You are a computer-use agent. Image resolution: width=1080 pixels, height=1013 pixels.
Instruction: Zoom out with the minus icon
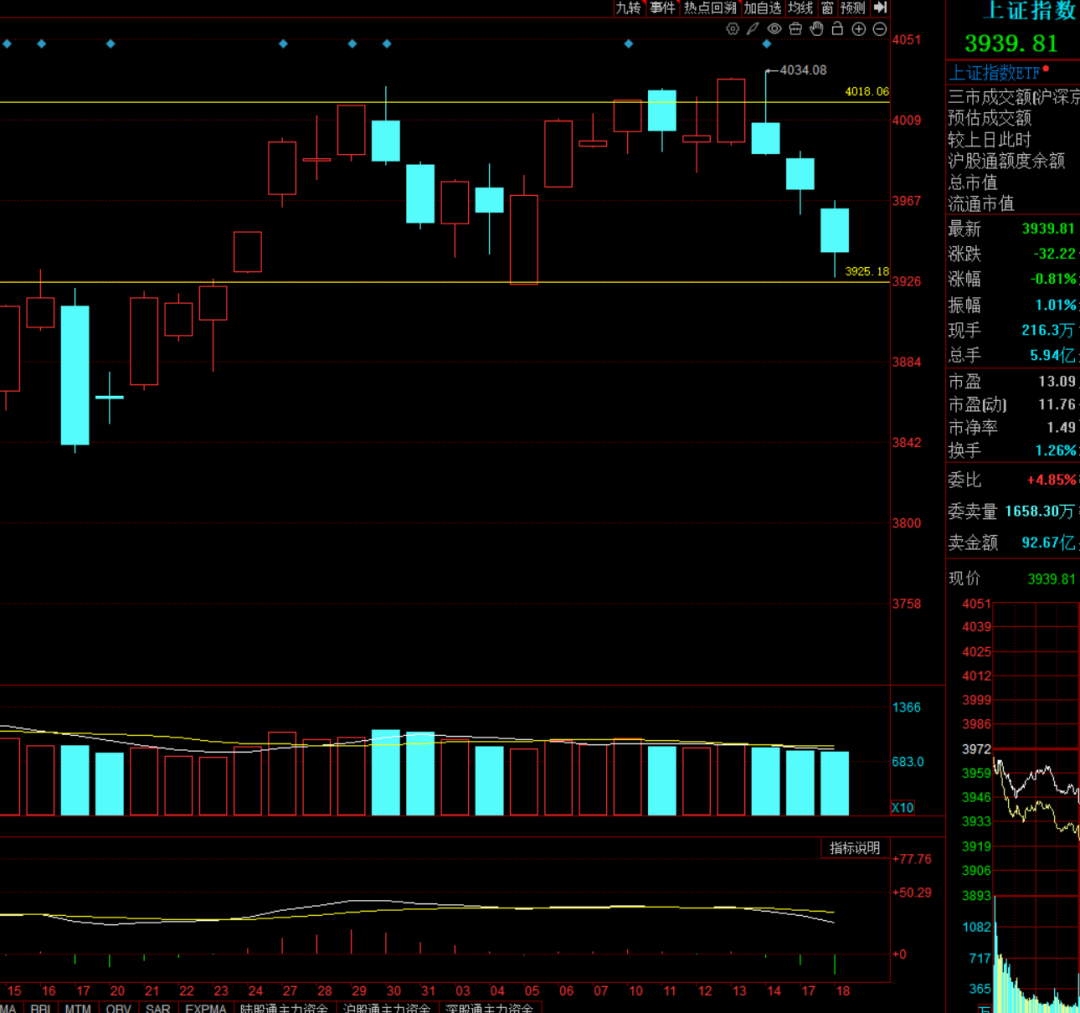[x=879, y=29]
